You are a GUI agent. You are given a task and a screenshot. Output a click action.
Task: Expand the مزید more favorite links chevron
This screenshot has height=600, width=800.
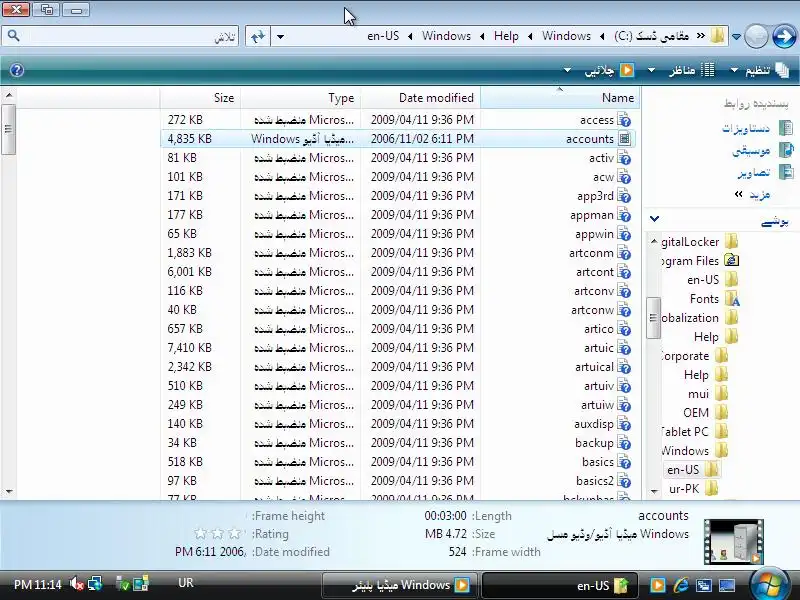[x=738, y=194]
